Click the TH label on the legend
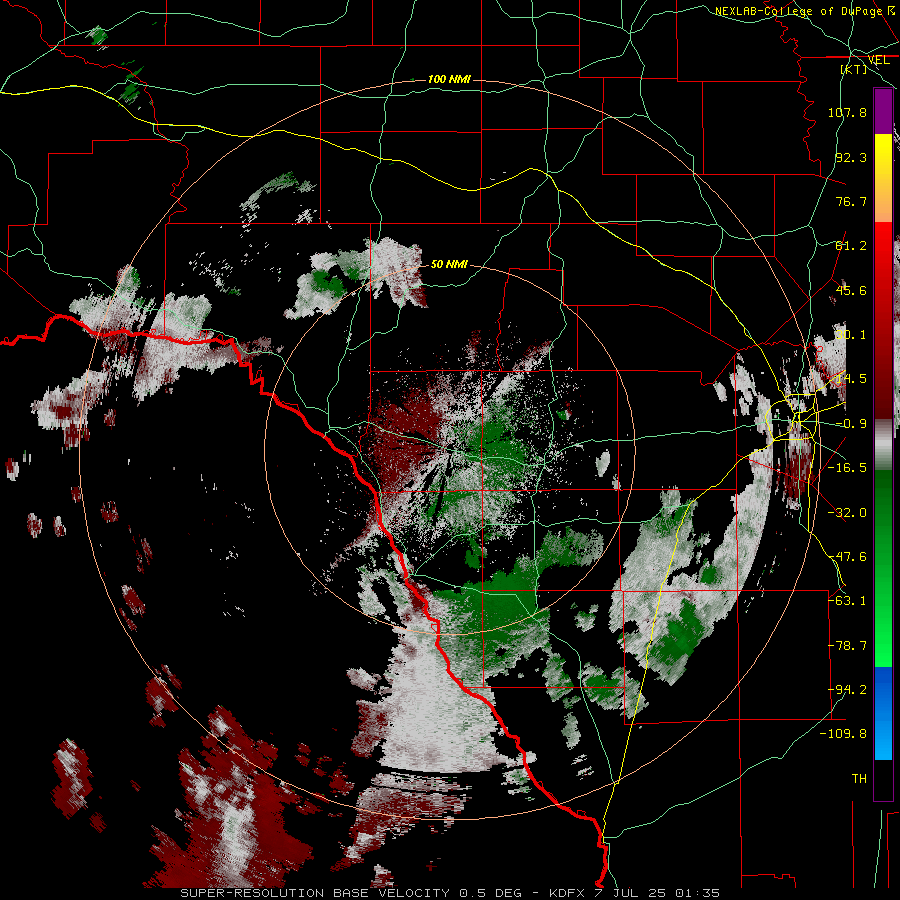 pyautogui.click(x=859, y=779)
